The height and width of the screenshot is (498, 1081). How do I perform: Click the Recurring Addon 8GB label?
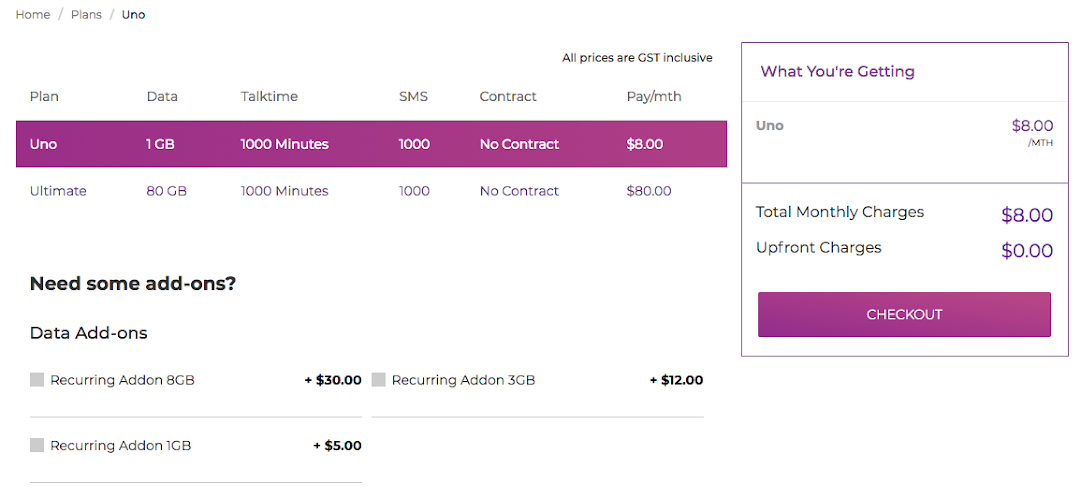122,380
